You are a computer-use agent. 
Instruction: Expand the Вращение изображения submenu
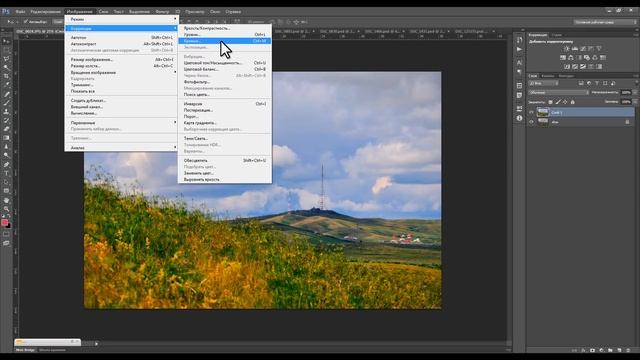tap(121, 72)
